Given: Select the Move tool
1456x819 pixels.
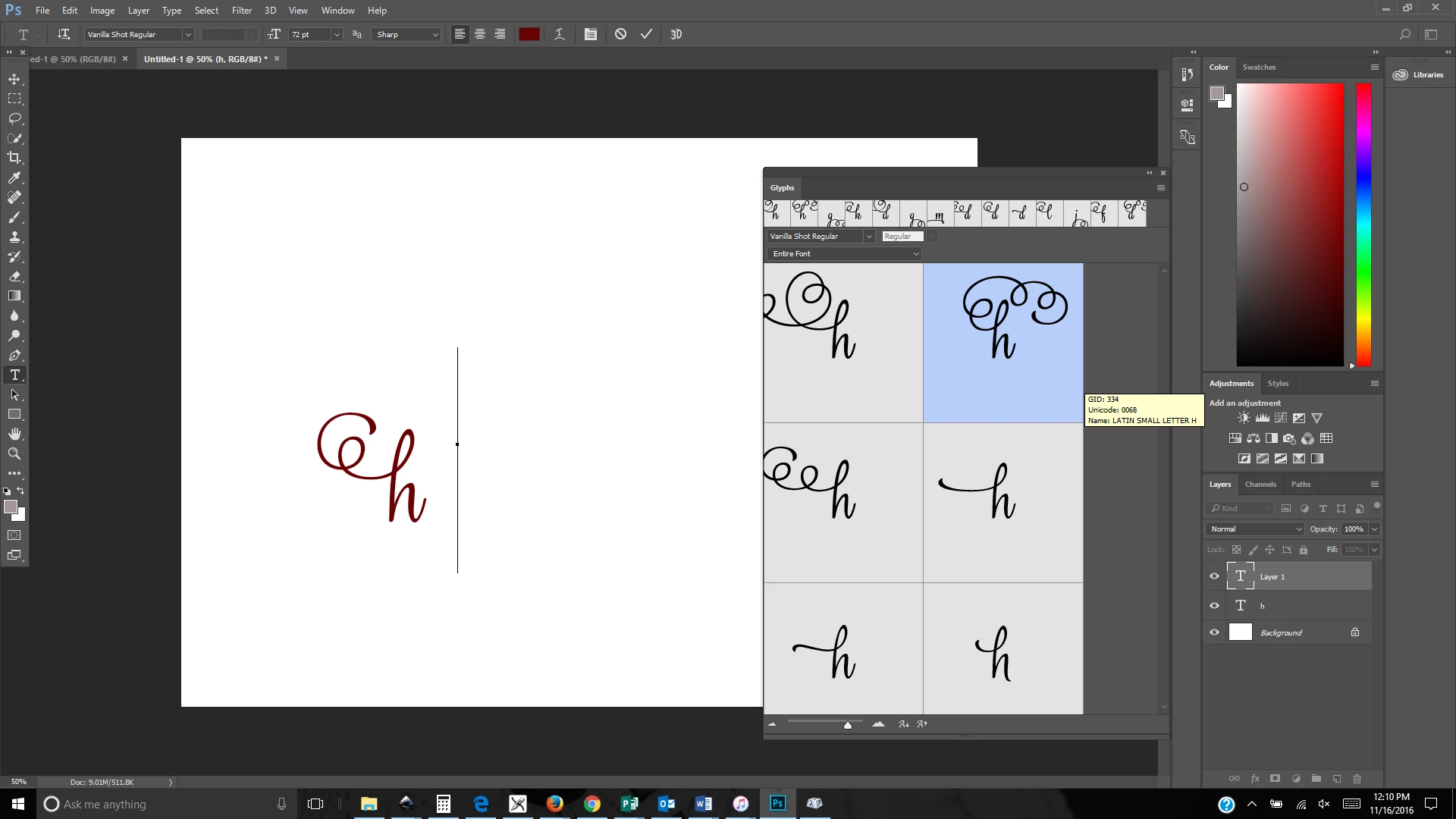Looking at the screenshot, I should [14, 79].
